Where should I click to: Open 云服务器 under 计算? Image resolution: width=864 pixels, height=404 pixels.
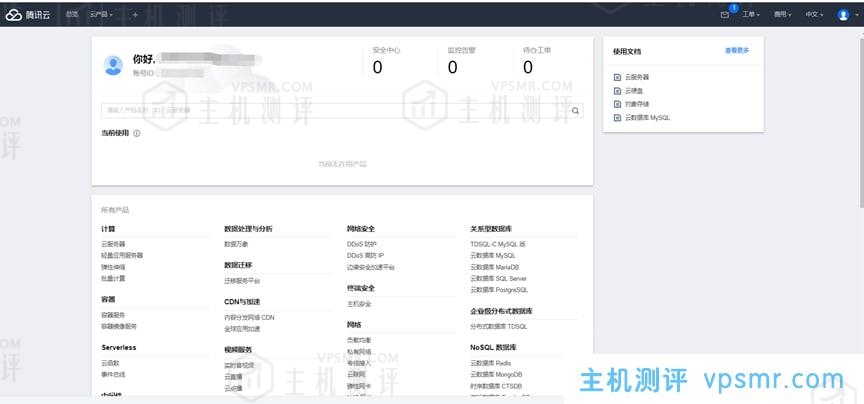coord(113,244)
